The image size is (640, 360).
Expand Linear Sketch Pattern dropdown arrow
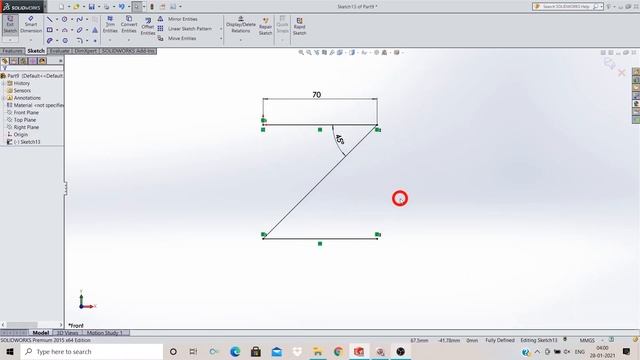pos(221,29)
